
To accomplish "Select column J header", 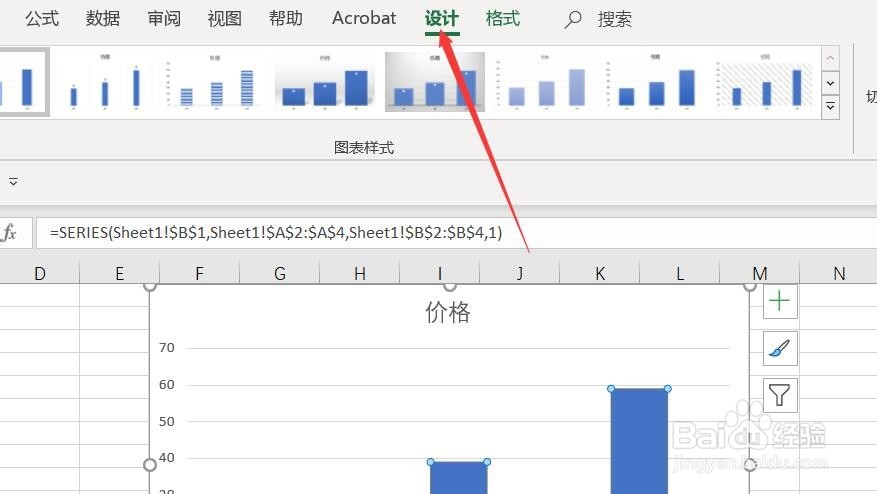I will point(520,274).
